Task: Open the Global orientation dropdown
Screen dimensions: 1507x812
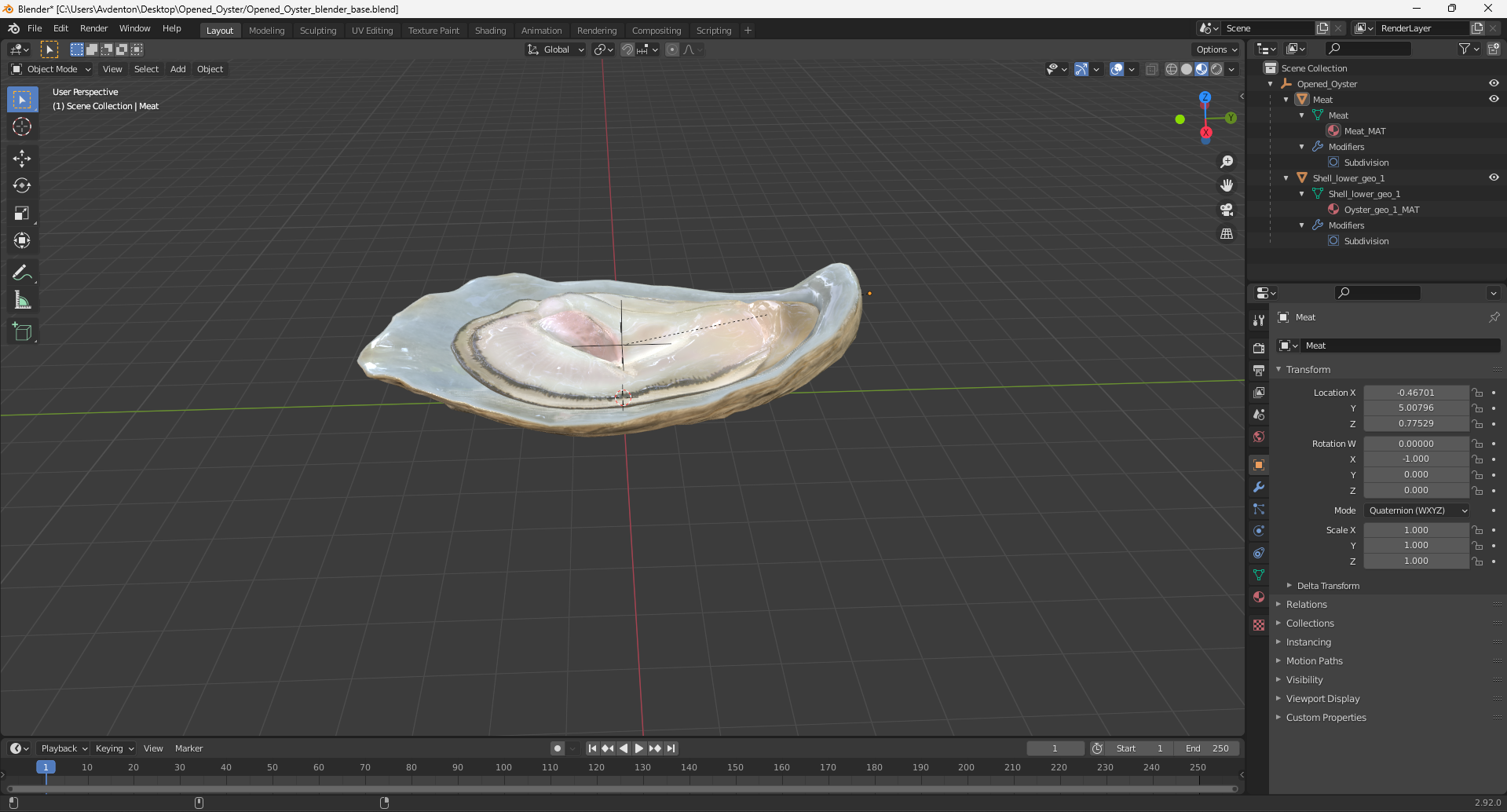Action: click(555, 49)
